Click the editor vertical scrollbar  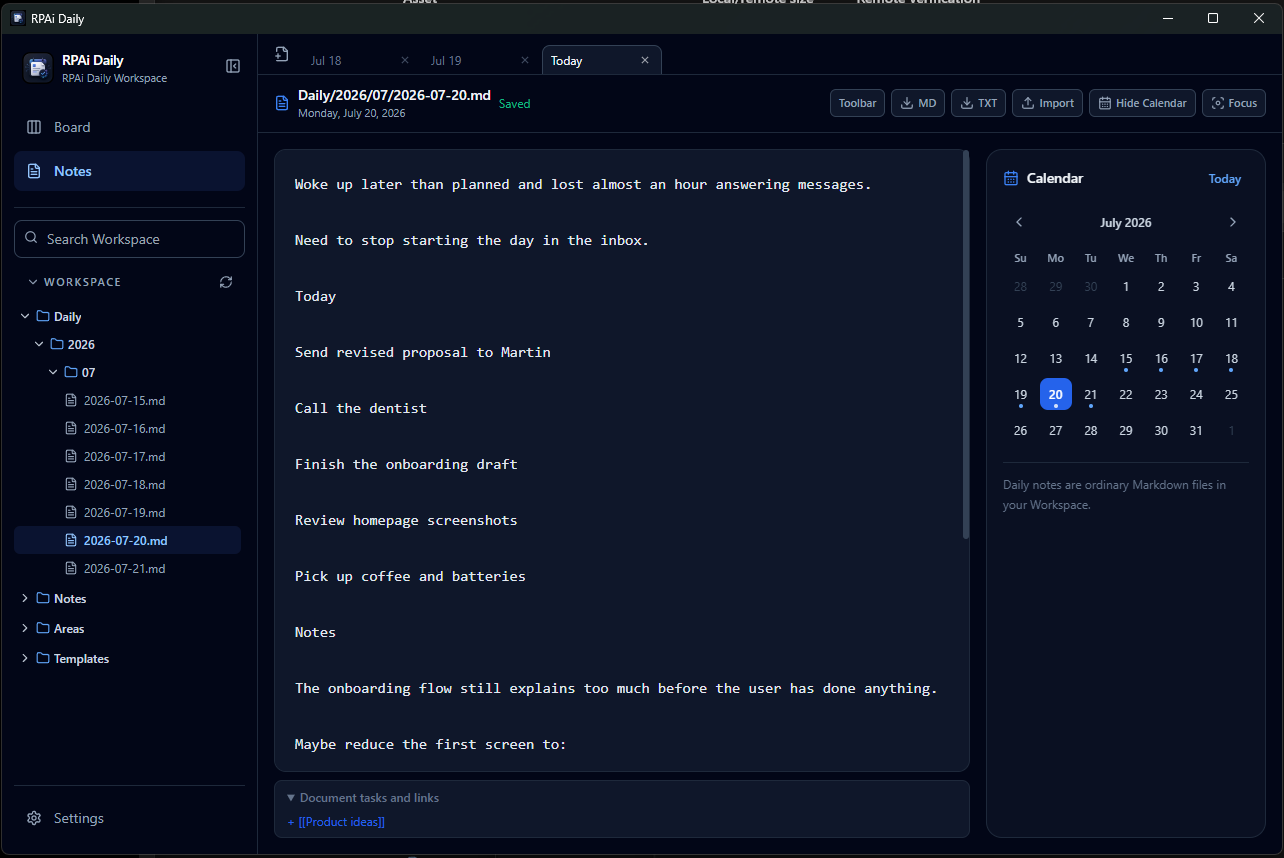pos(965,345)
